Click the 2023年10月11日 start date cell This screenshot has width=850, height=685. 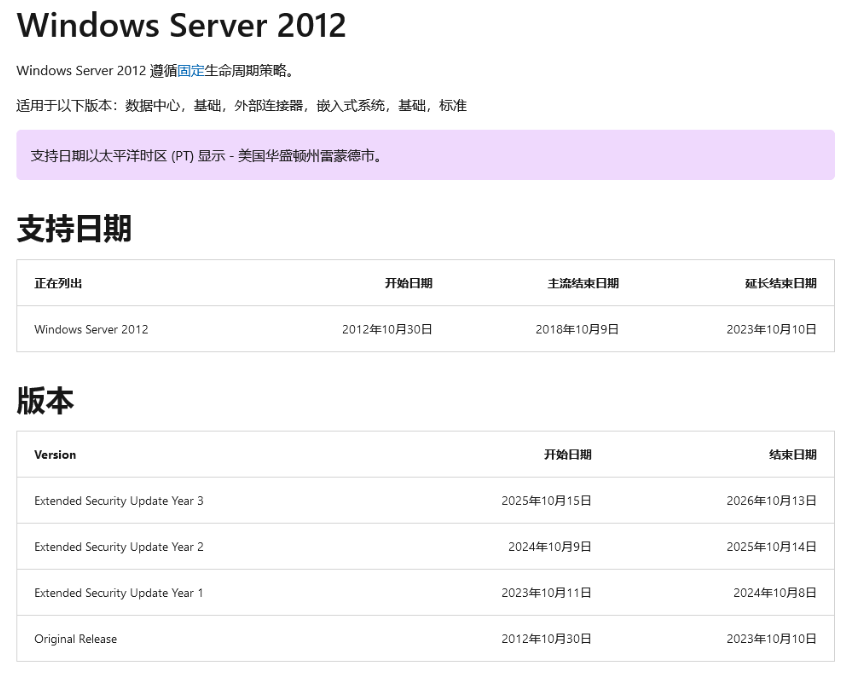coord(546,593)
